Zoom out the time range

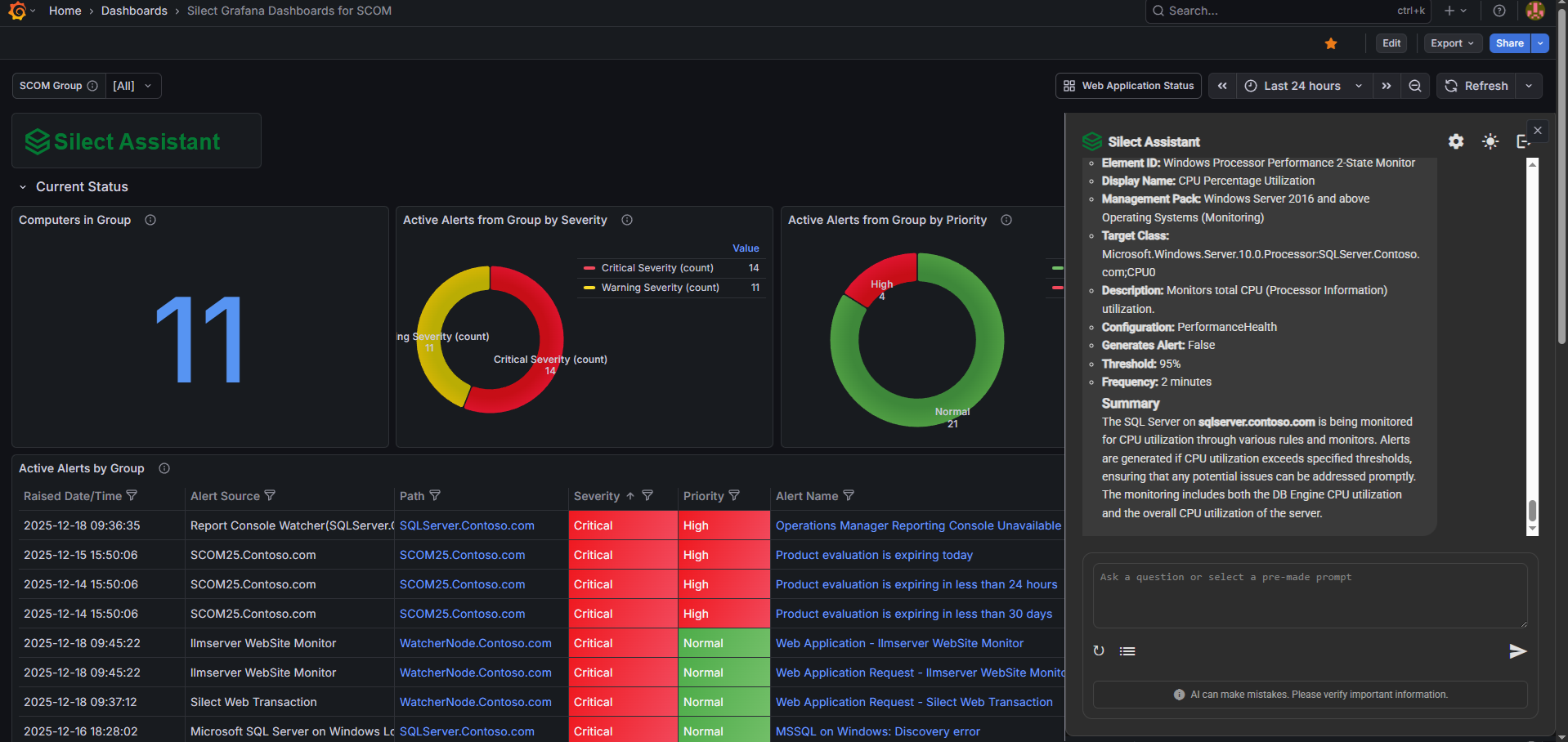pos(1415,86)
